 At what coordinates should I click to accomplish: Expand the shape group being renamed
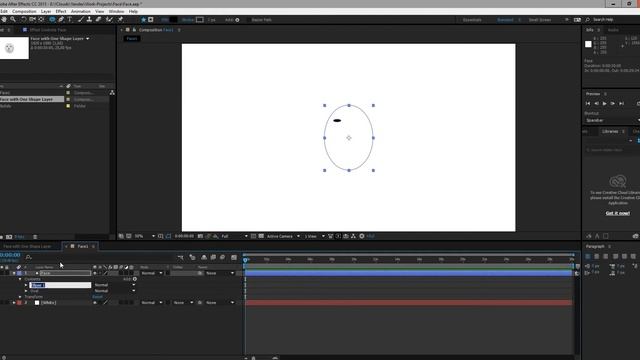(x=26, y=285)
